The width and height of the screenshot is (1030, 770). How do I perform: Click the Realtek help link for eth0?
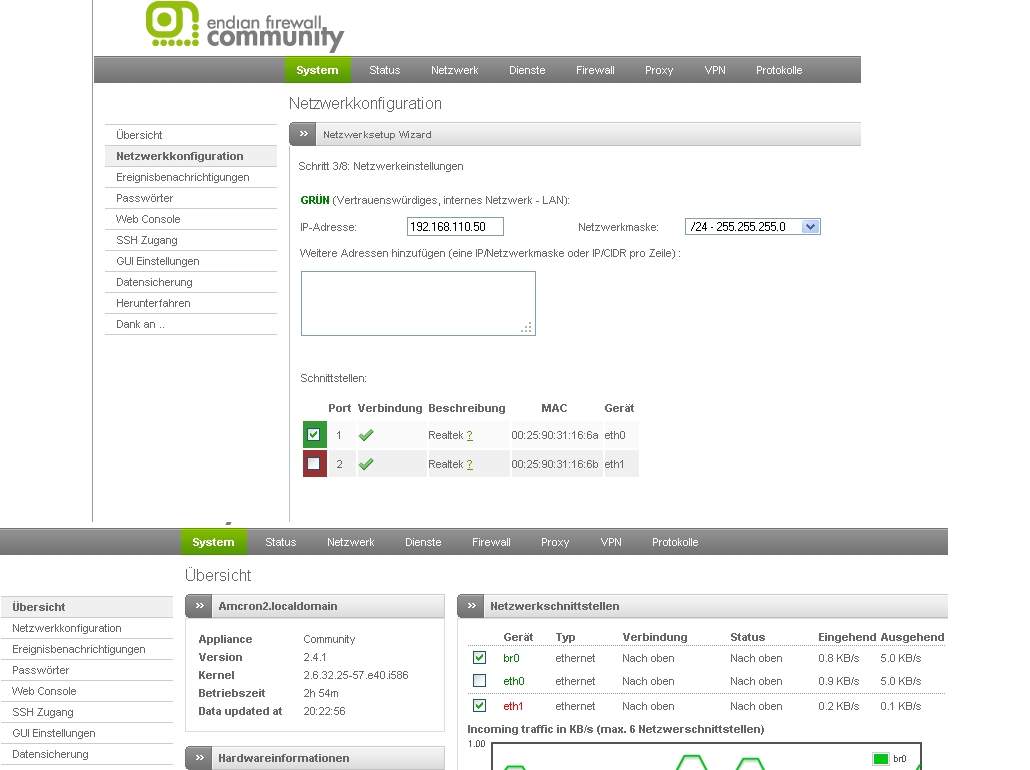pyautogui.click(x=469, y=436)
